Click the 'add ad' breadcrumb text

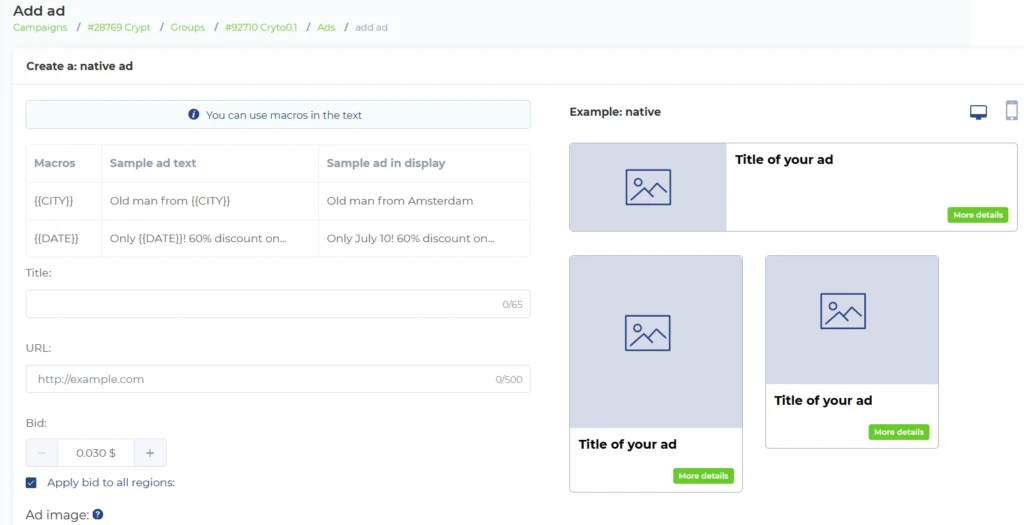click(372, 27)
